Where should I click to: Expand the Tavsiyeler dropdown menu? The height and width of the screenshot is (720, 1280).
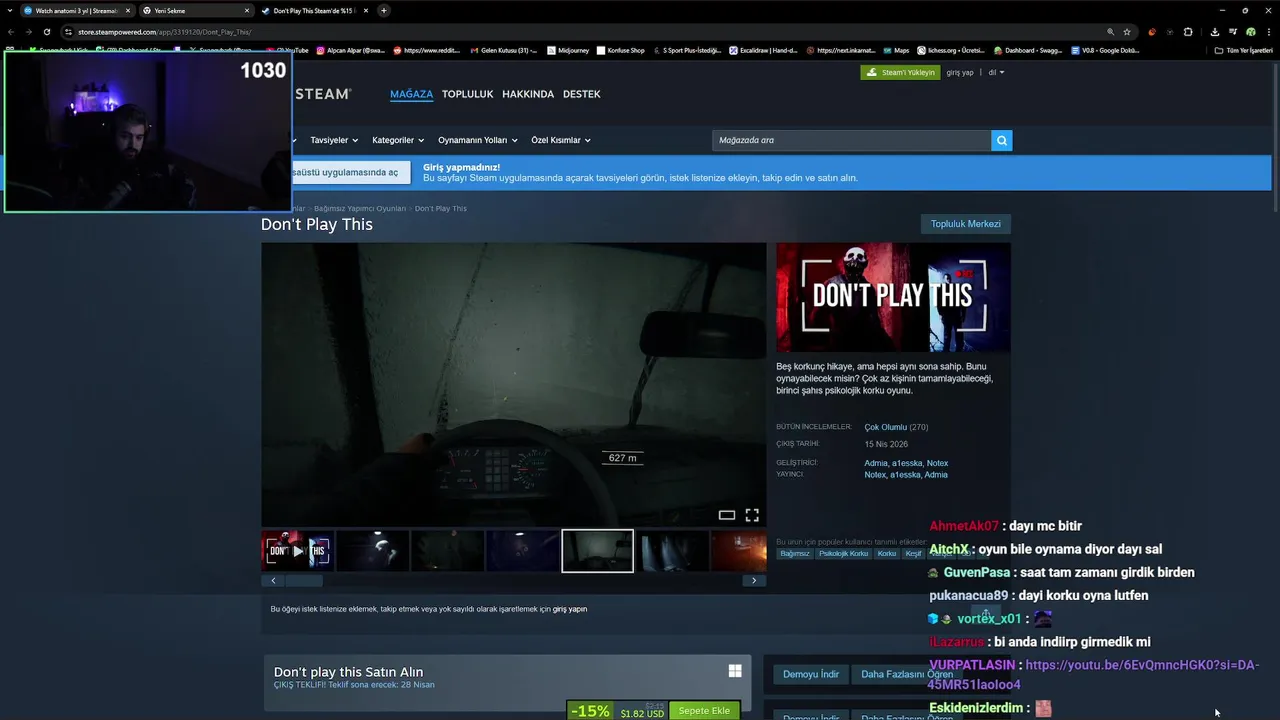pyautogui.click(x=334, y=140)
